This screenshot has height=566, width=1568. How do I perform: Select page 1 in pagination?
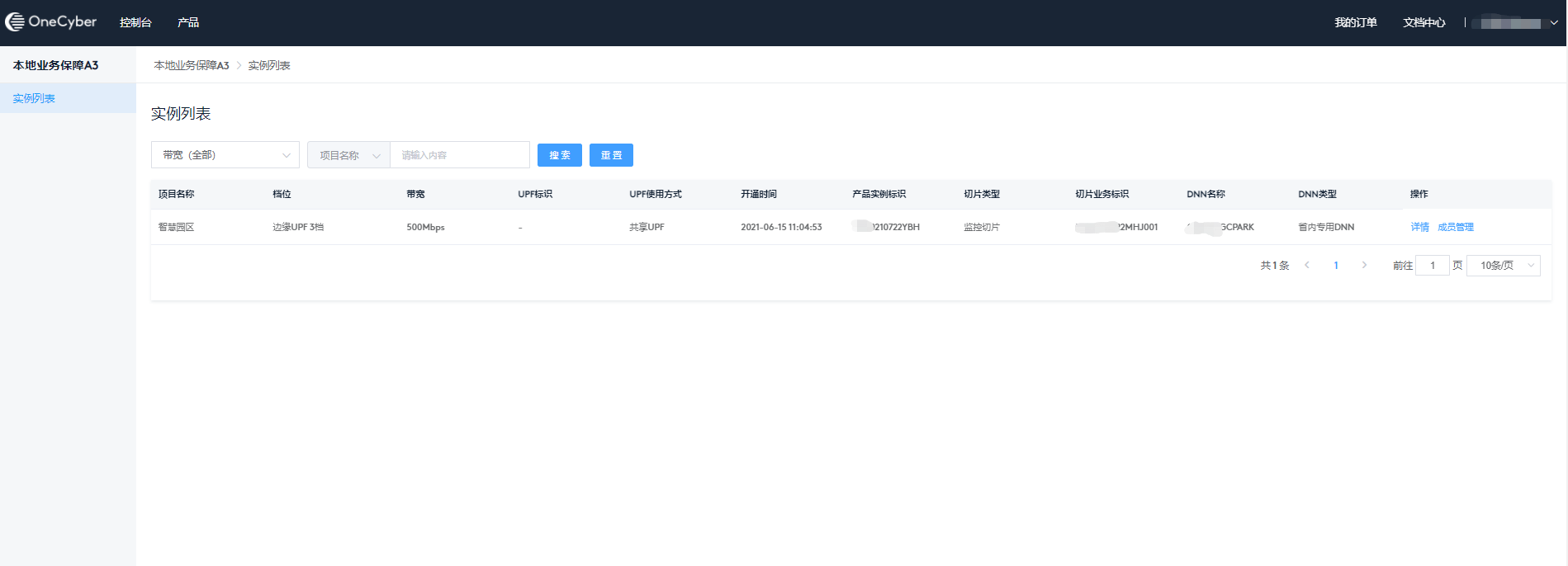pos(1336,265)
